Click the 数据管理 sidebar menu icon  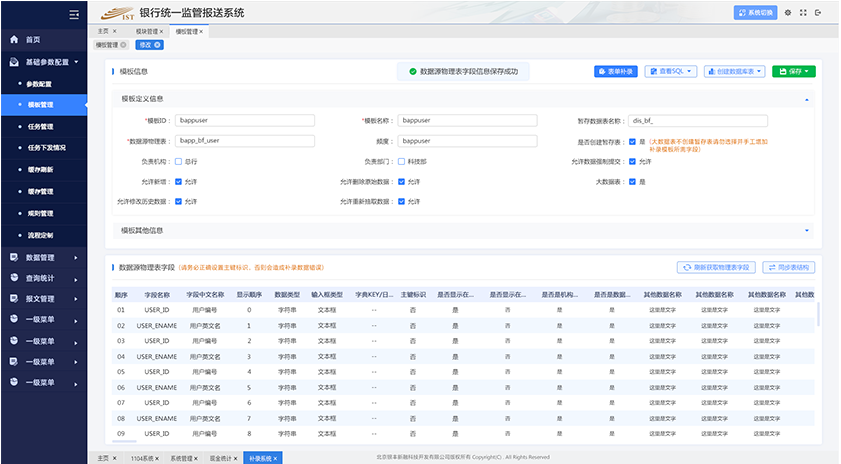[14, 257]
